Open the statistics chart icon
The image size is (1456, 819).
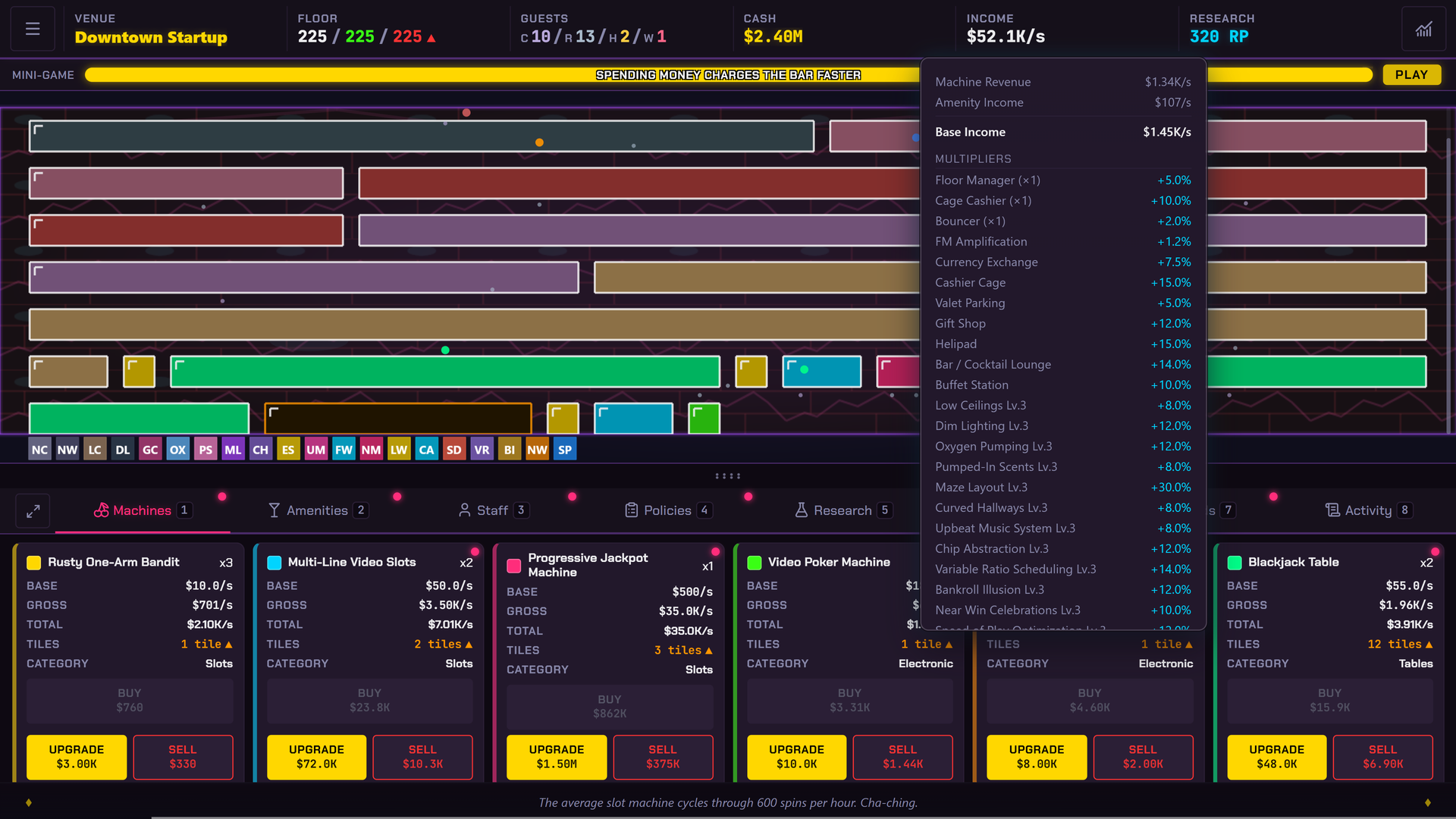click(1423, 29)
